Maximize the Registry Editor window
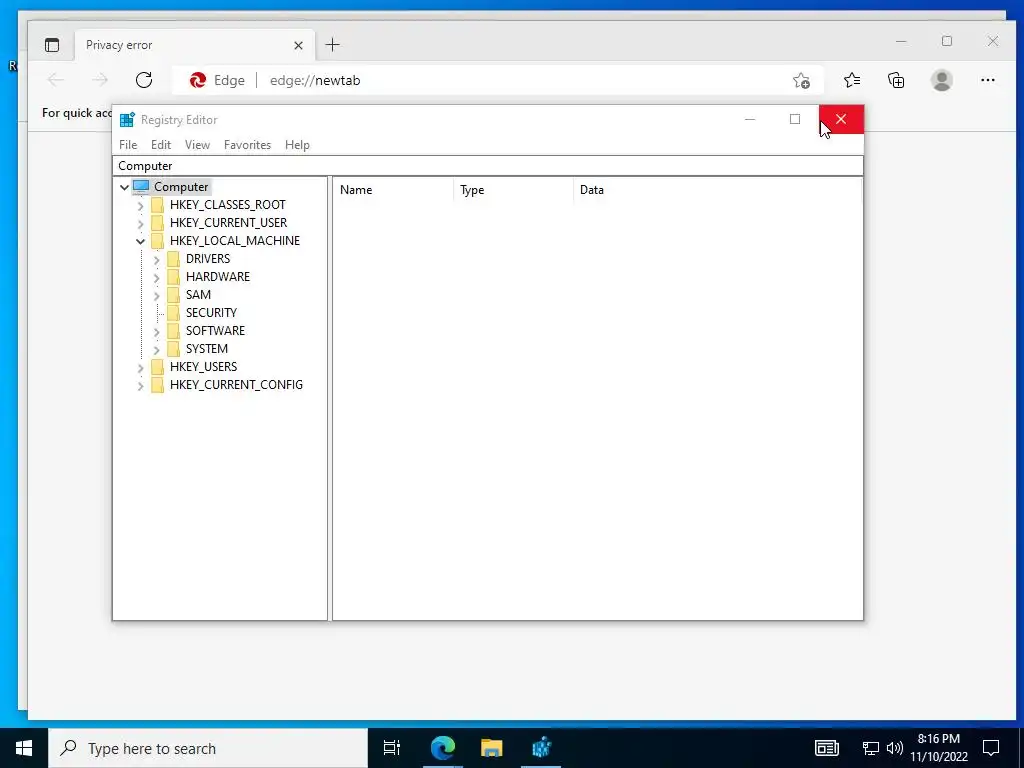 (795, 120)
